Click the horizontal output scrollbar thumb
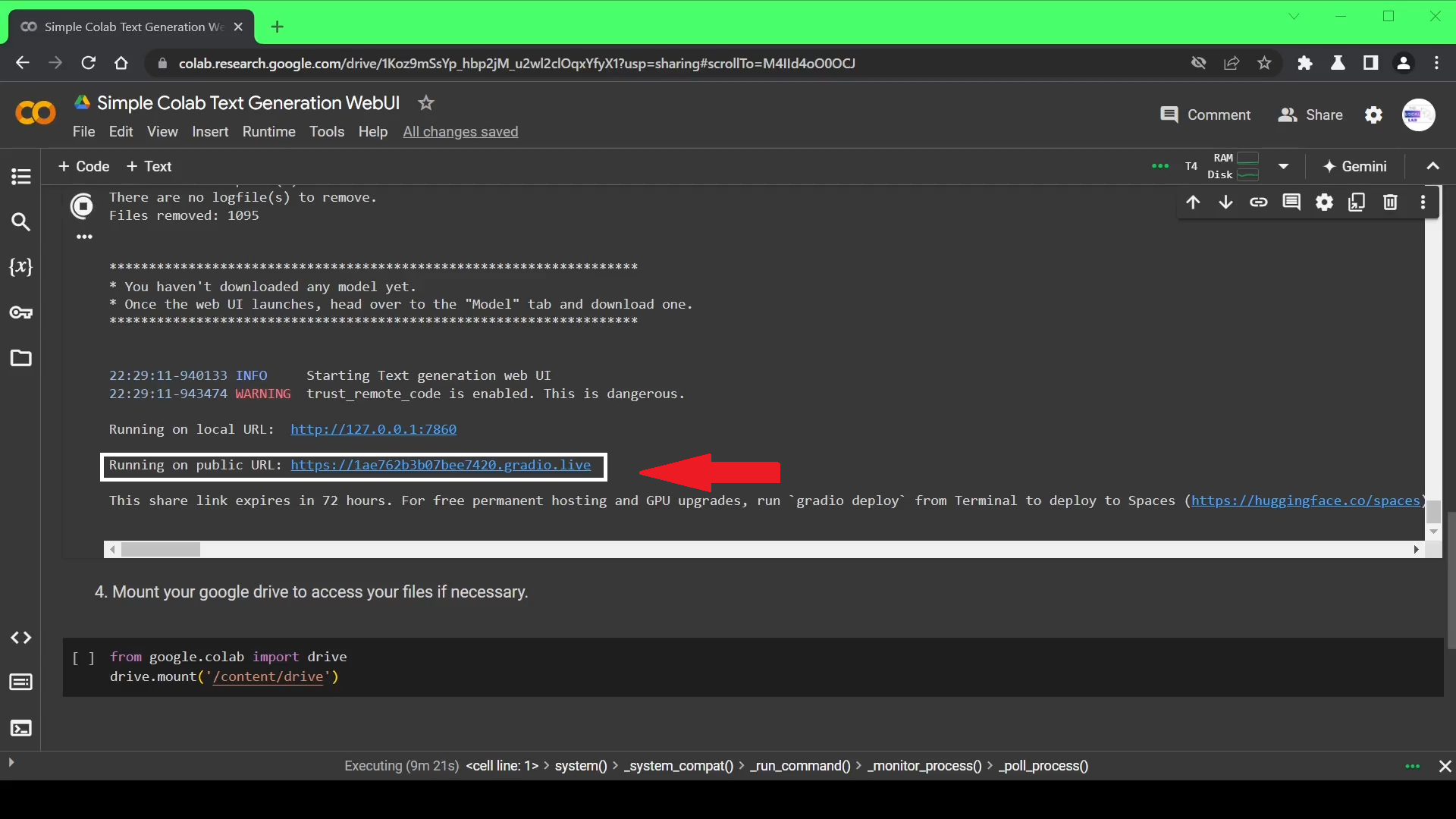Image resolution: width=1456 pixels, height=819 pixels. 161,550
